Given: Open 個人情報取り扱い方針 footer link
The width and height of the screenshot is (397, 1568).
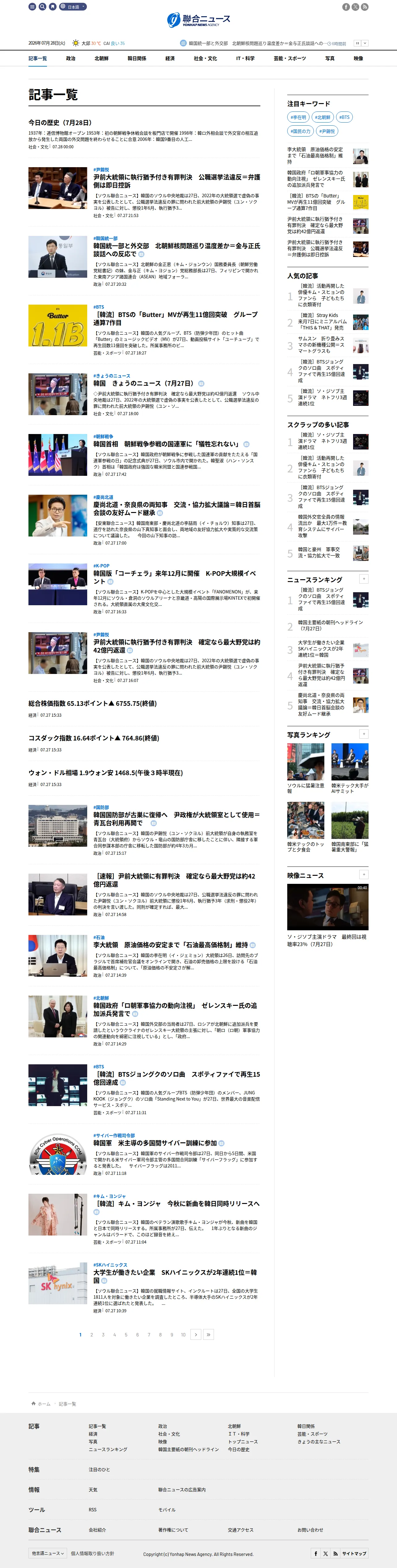Looking at the screenshot, I should pos(92,1553).
